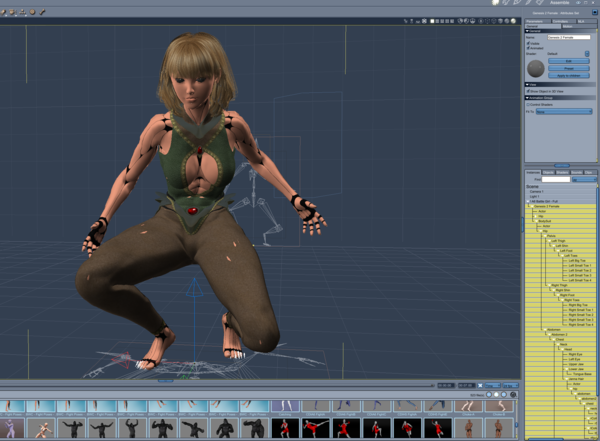Pick the Choke-A pose thumbnail

[x=468, y=408]
